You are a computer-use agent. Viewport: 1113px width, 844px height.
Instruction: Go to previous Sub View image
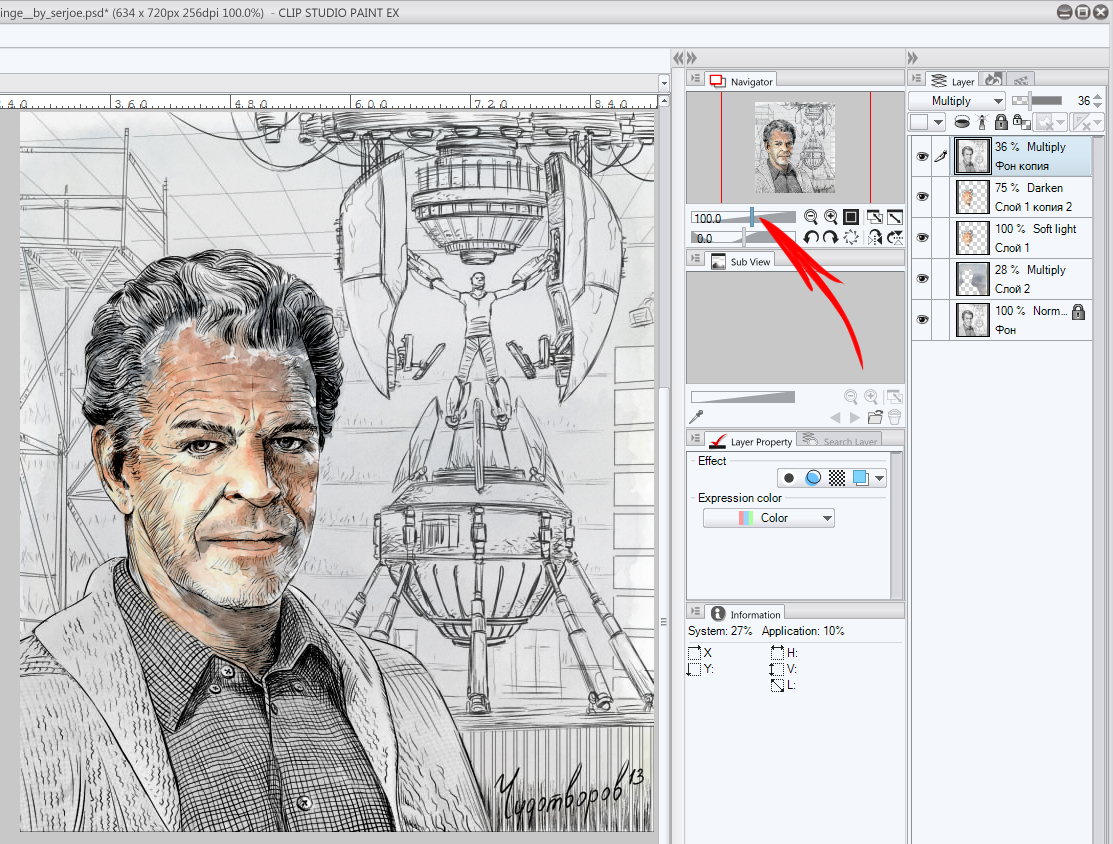[835, 417]
